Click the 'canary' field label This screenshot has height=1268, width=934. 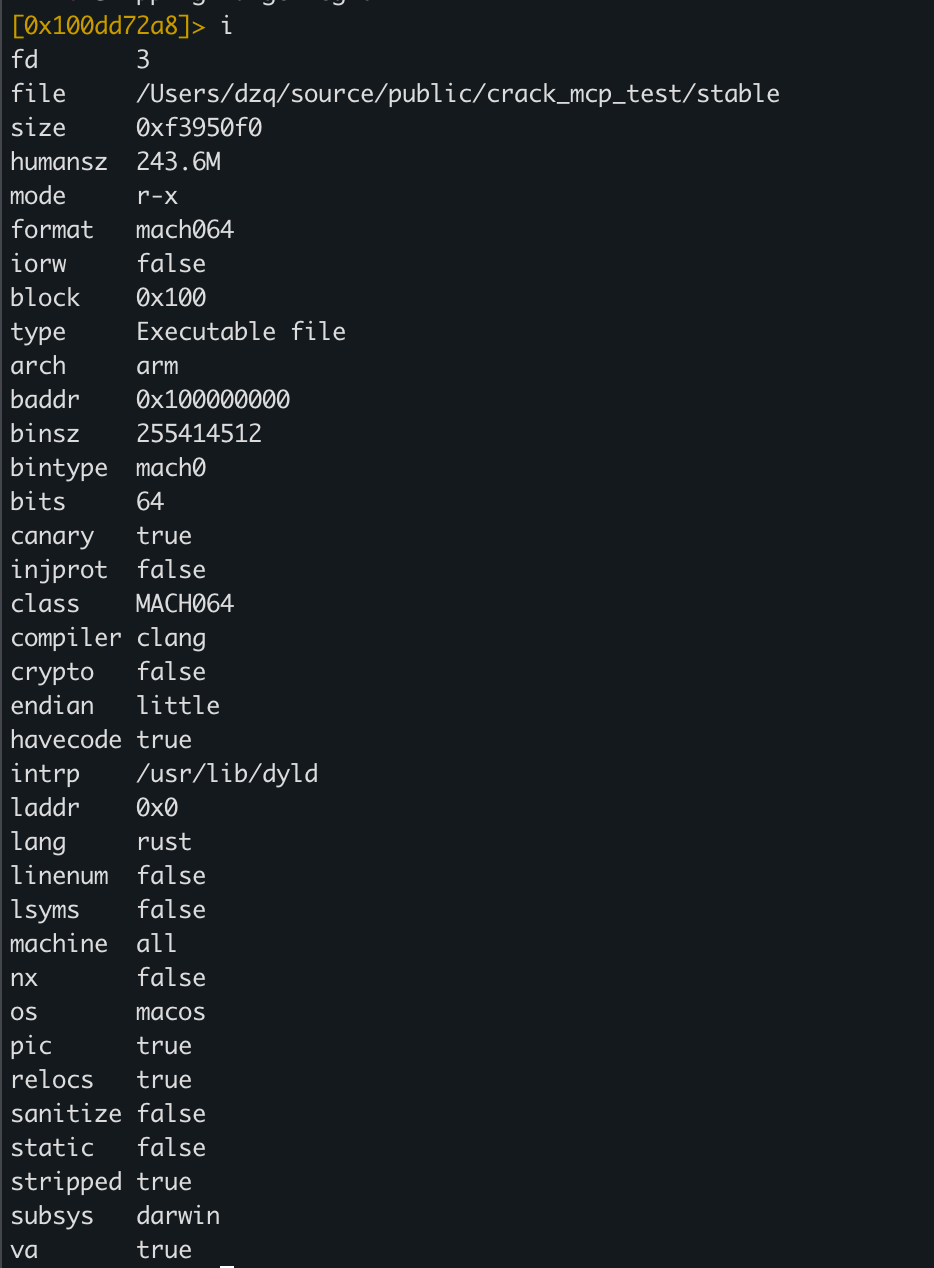(x=52, y=536)
